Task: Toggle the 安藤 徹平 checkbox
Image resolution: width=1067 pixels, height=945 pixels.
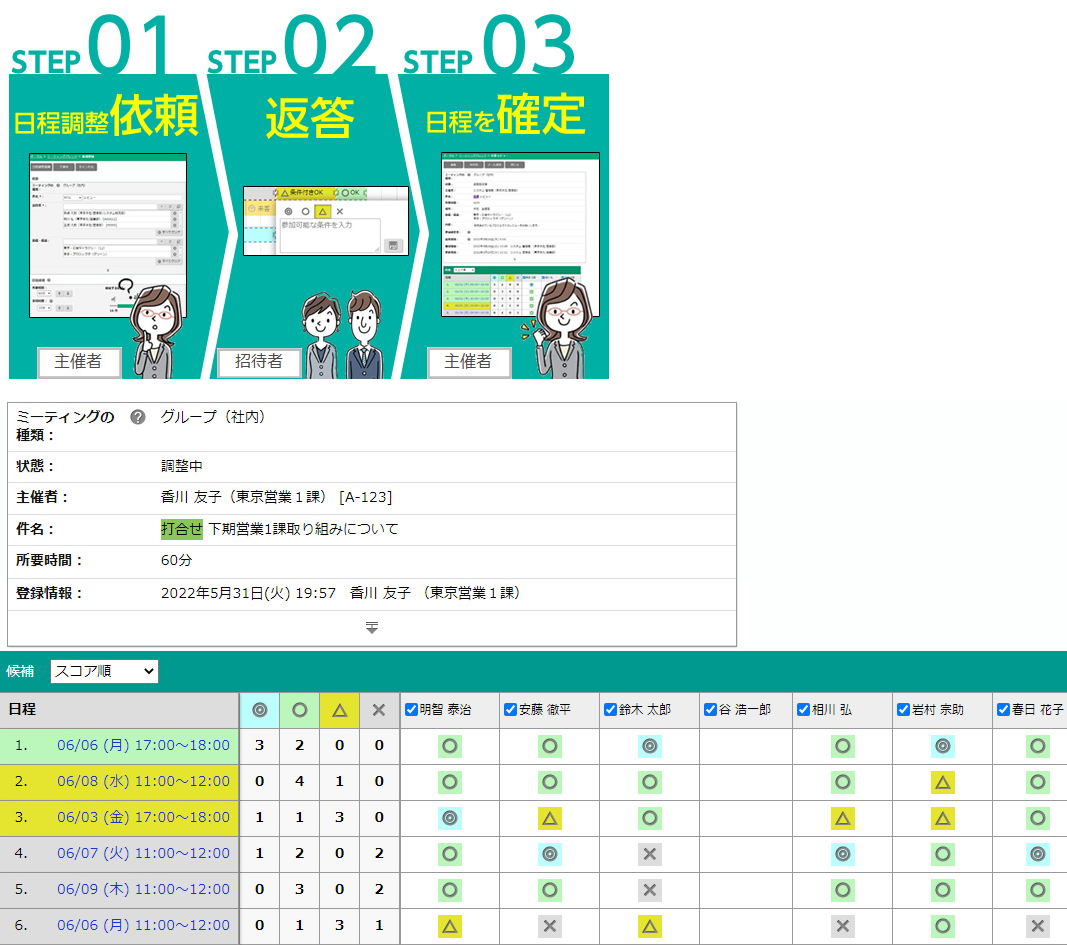Action: [x=511, y=710]
